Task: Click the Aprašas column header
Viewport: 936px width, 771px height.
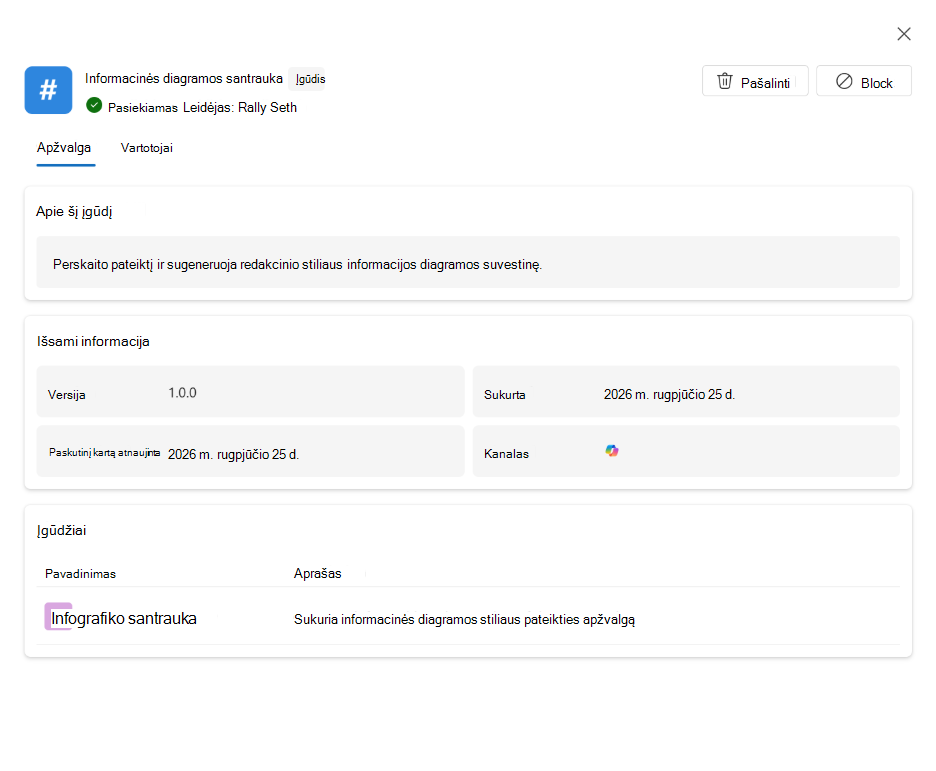Action: tap(318, 573)
